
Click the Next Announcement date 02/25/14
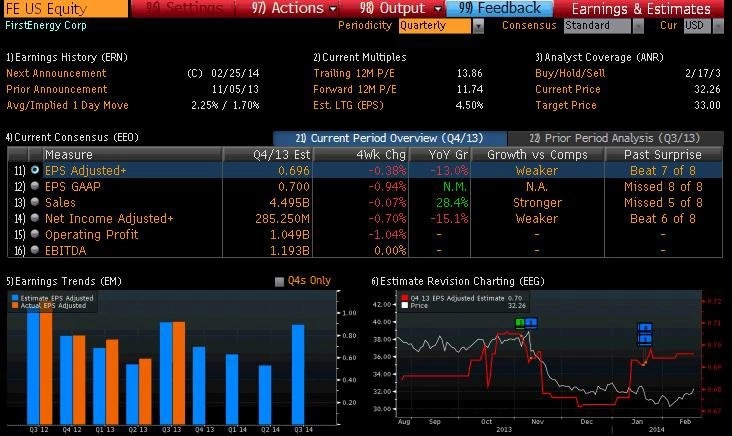tap(235, 73)
